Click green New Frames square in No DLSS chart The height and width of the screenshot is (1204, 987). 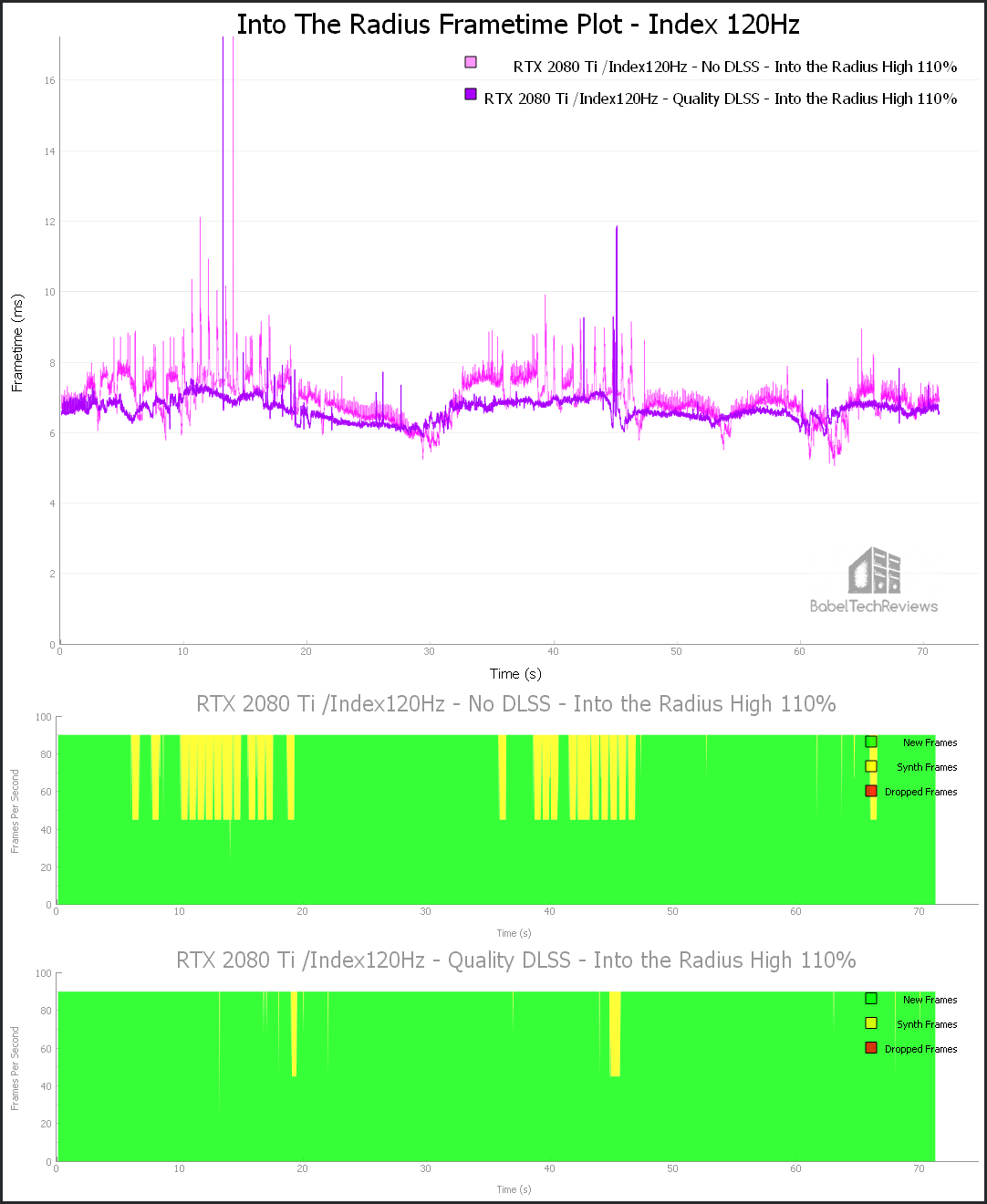pyautogui.click(x=871, y=742)
